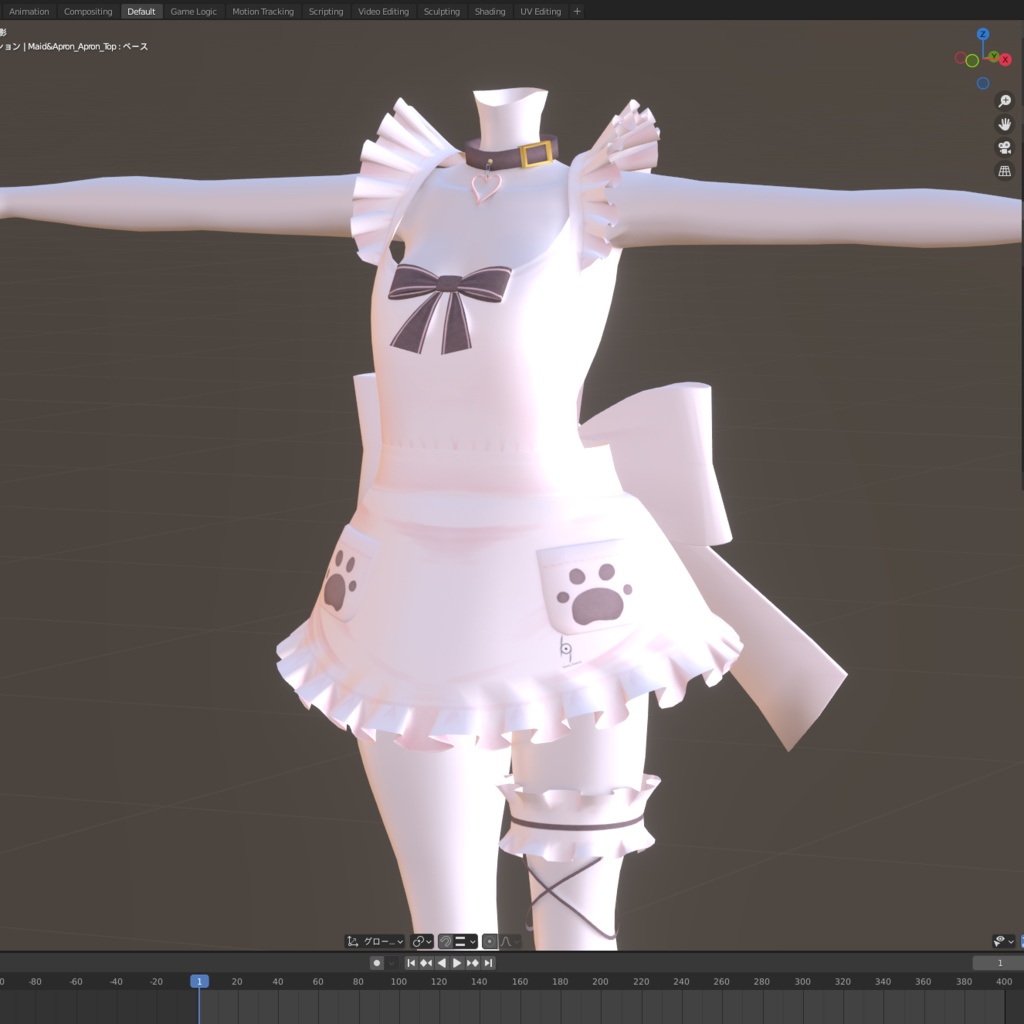Select the Pan hand icon in viewport sidebar
The width and height of the screenshot is (1024, 1024).
pyautogui.click(x=1005, y=124)
